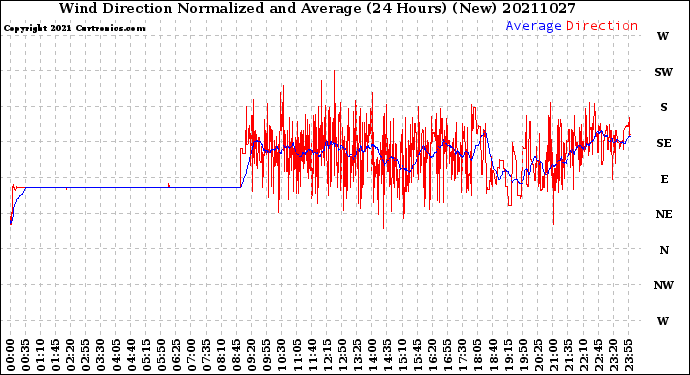Click the 14:00 time label
The image size is (690, 375).
tap(373, 355)
